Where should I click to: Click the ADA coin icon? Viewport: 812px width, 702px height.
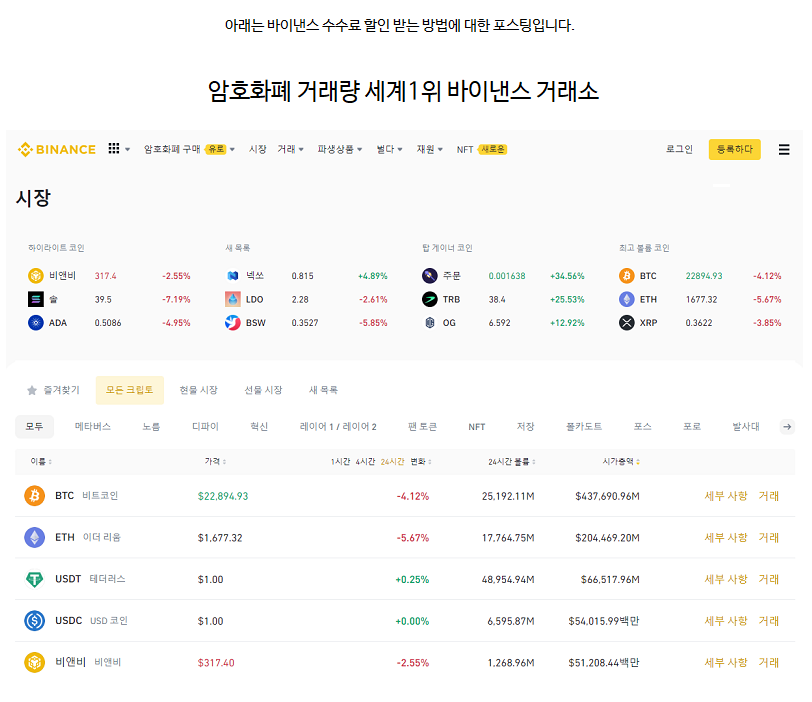36,323
